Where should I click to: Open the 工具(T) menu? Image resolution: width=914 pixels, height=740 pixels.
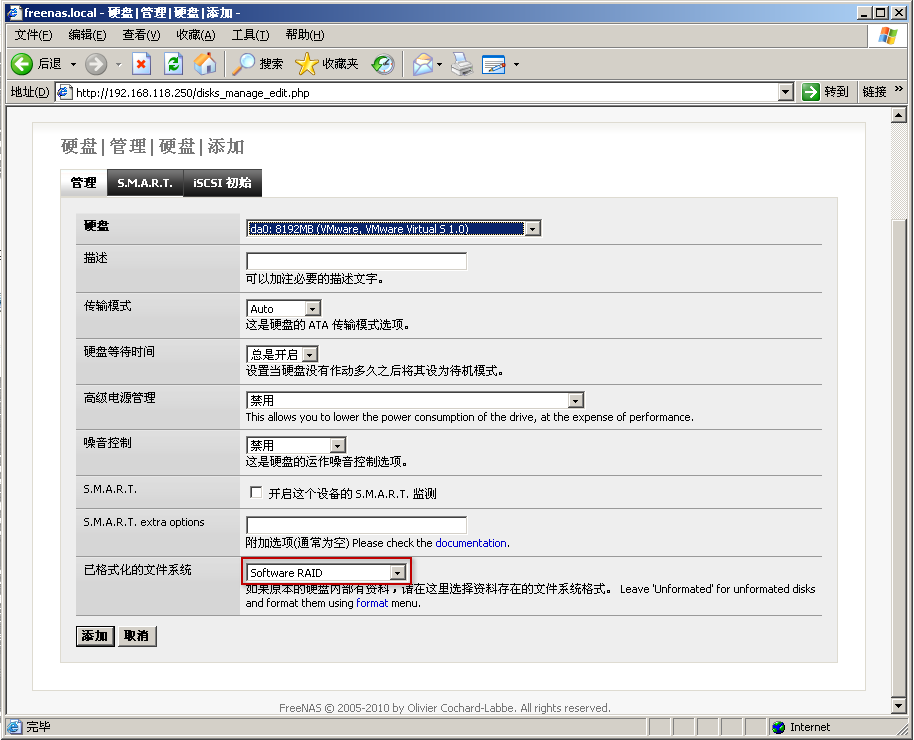pos(251,35)
